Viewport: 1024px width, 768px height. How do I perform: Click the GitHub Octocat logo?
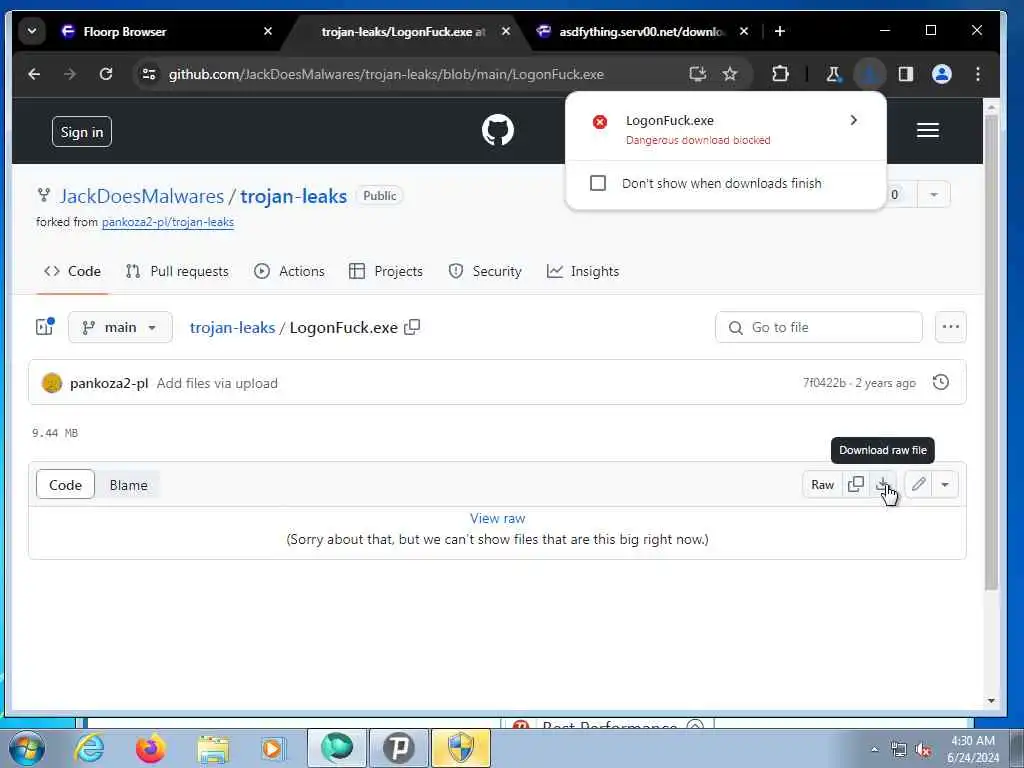coord(498,130)
